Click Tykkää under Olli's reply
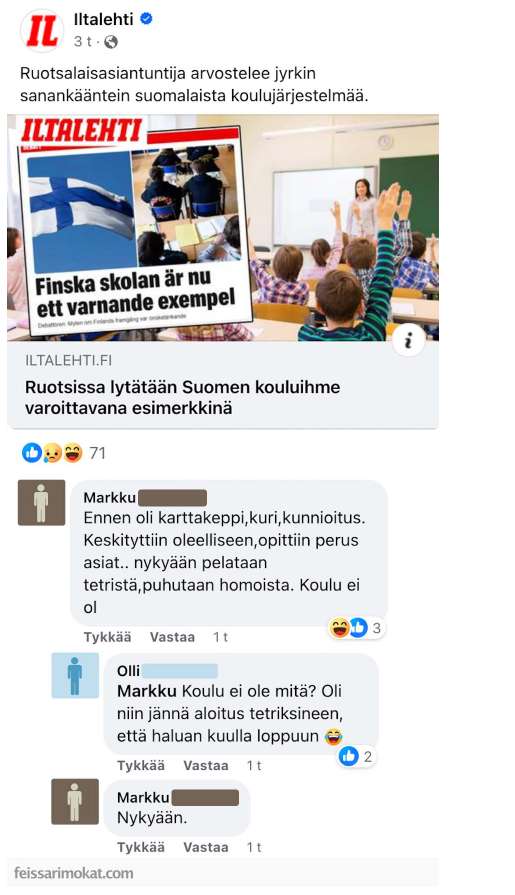Image resolution: width=515 pixels, height=895 pixels. click(141, 765)
